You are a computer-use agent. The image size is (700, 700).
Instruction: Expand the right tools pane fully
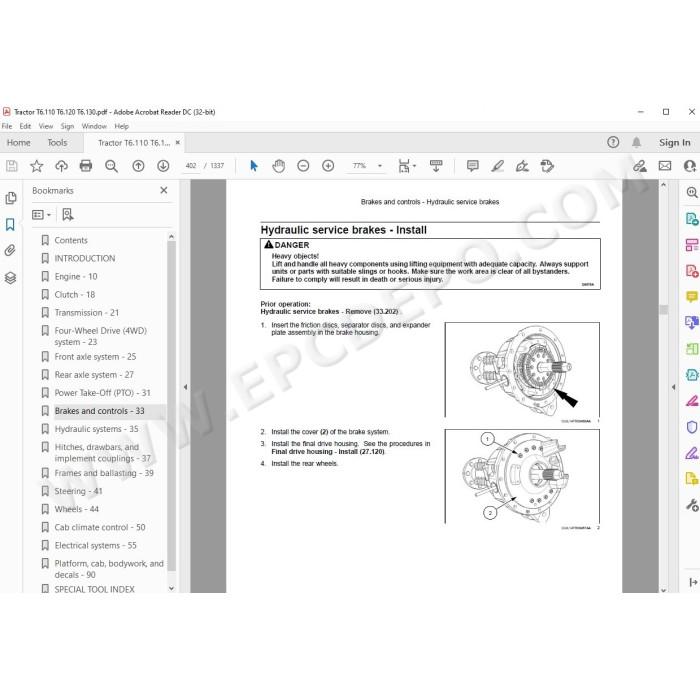(693, 582)
